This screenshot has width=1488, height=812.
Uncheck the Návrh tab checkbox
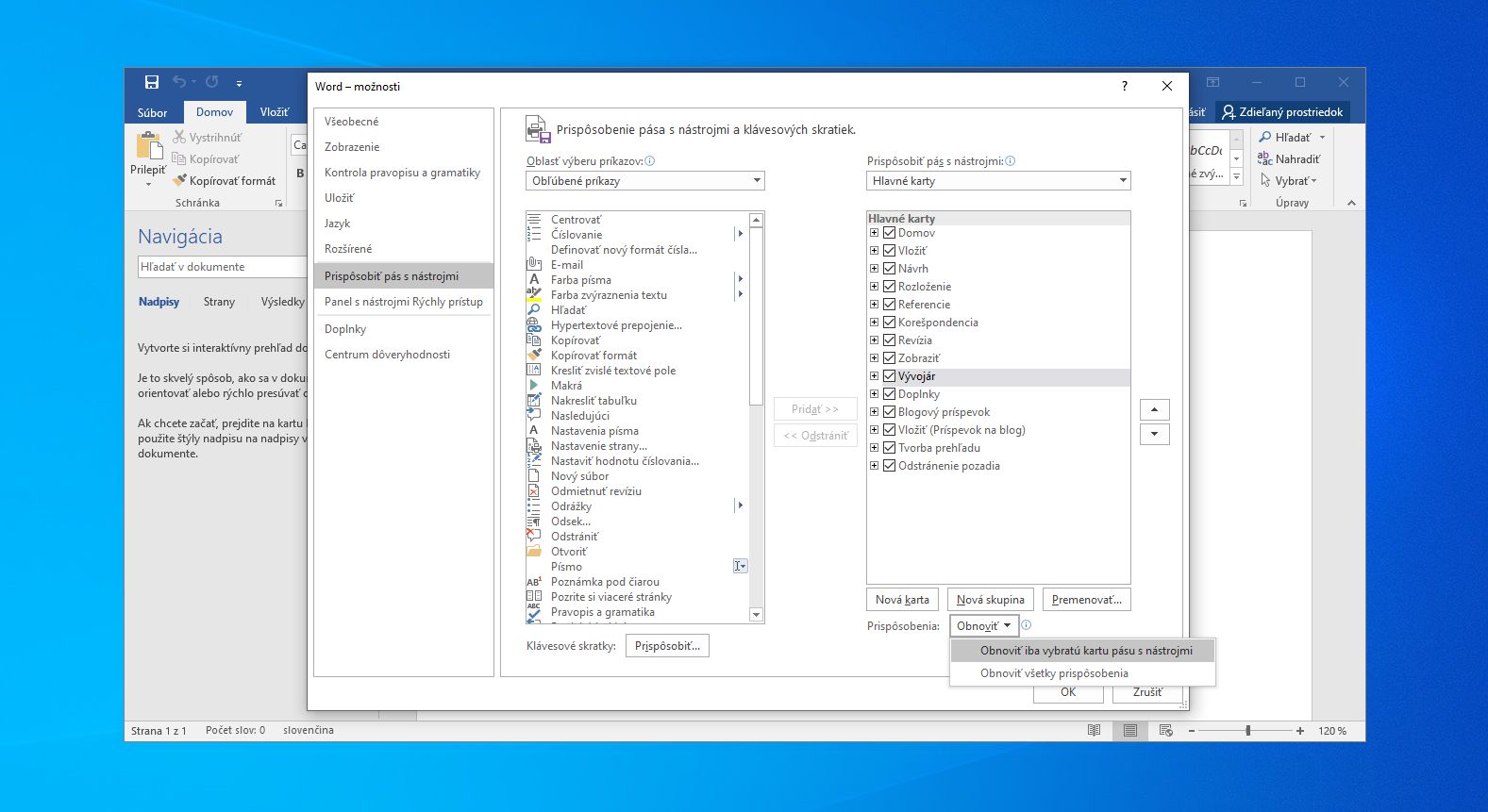(x=889, y=269)
